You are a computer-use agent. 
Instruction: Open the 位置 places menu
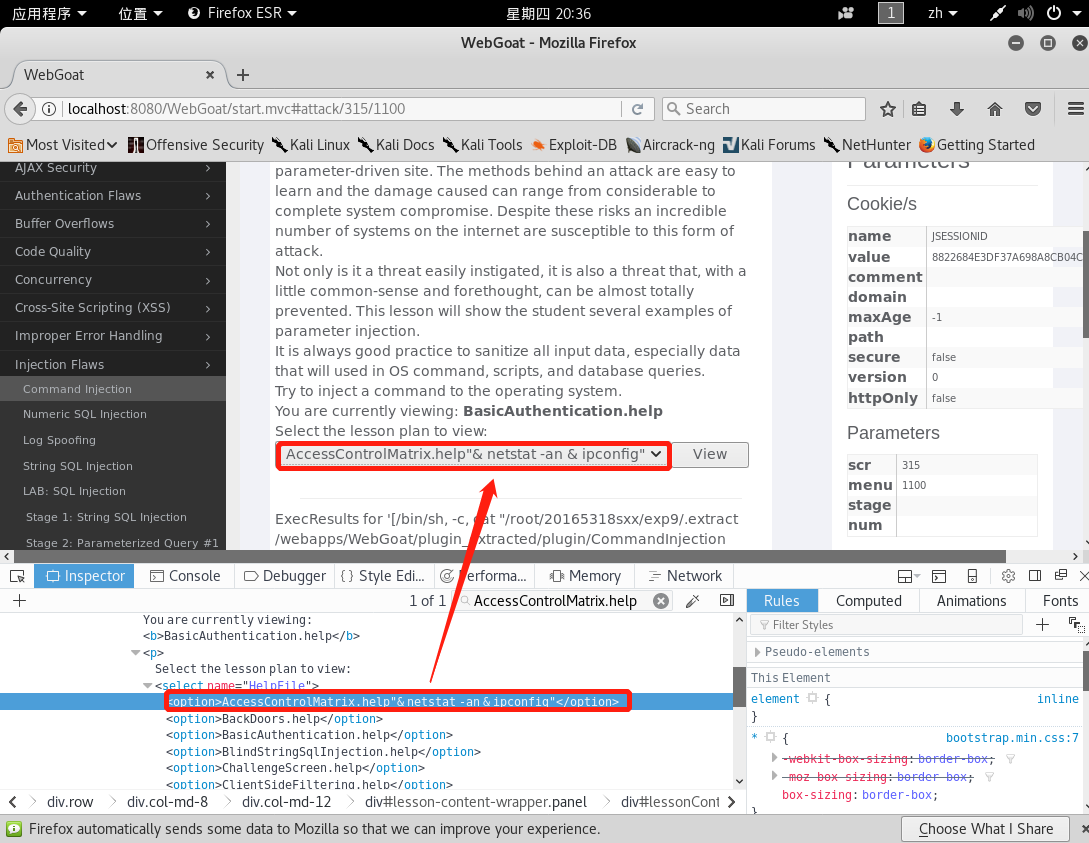140,13
